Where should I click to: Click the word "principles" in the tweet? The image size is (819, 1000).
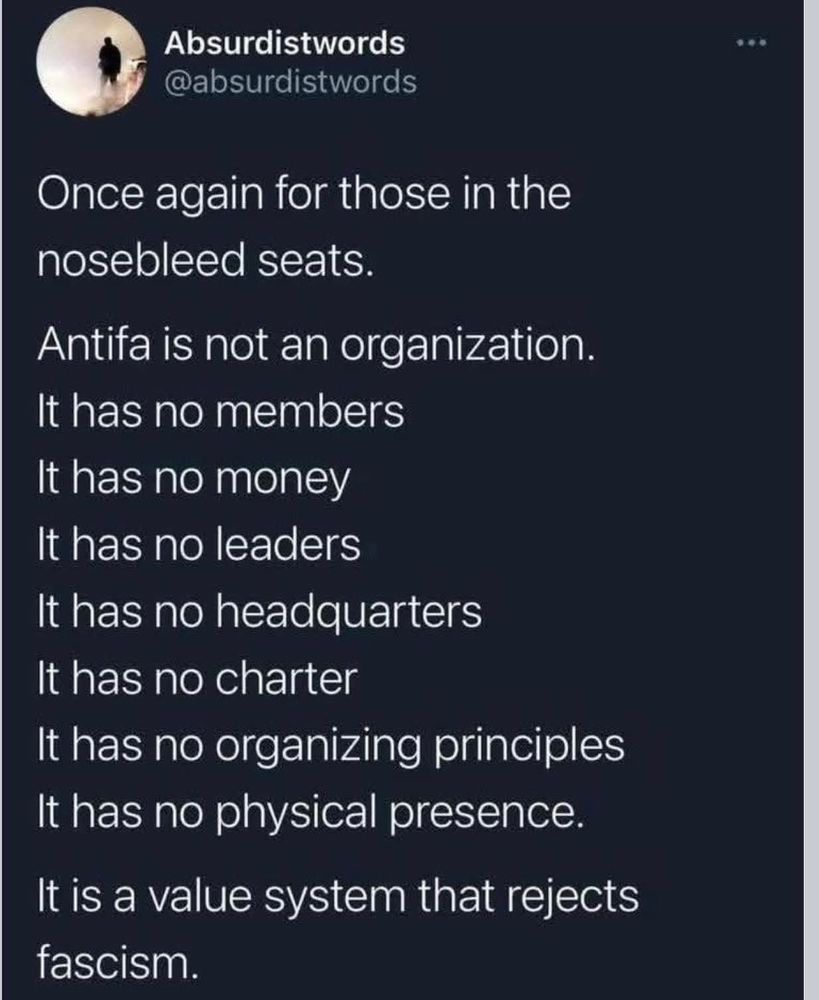(529, 747)
